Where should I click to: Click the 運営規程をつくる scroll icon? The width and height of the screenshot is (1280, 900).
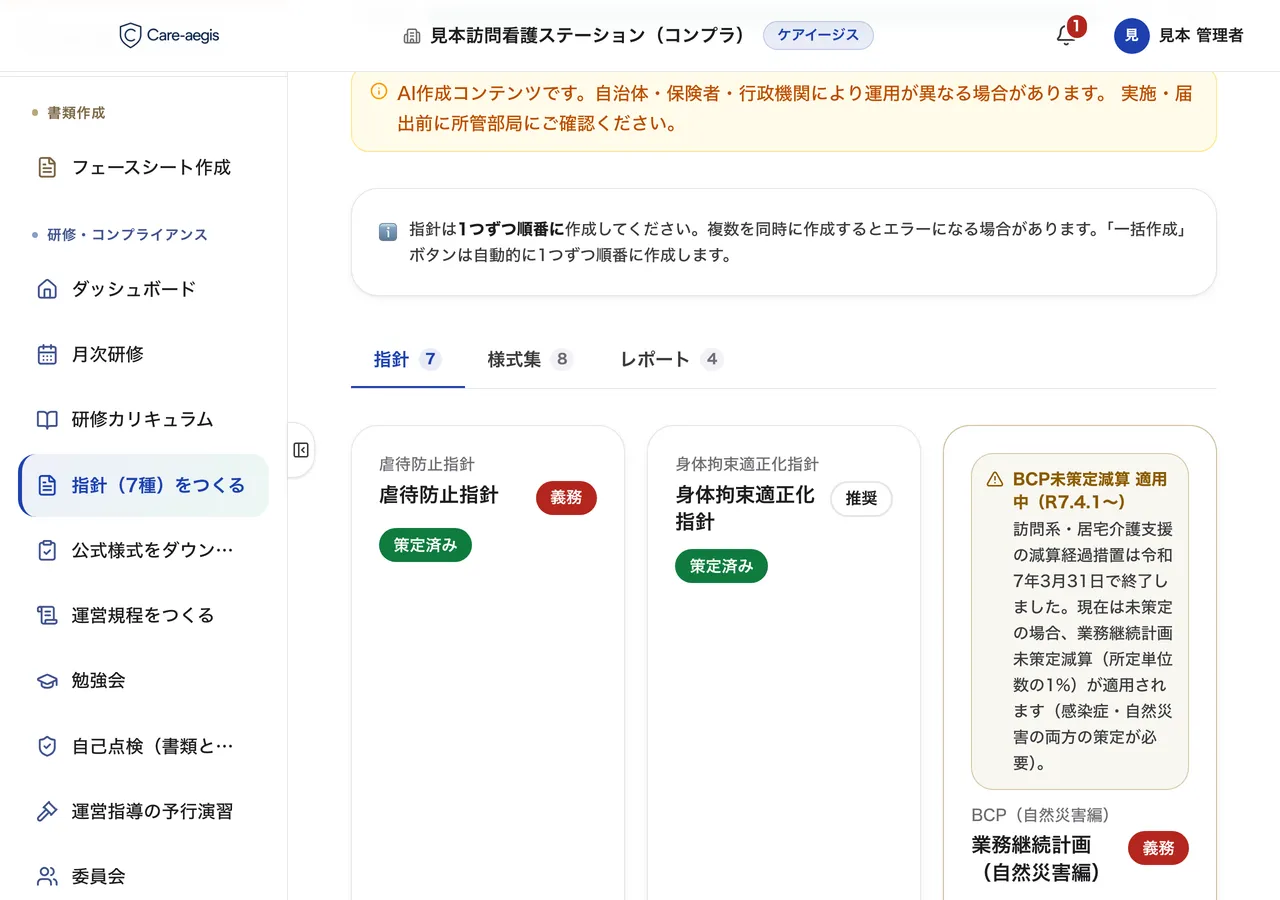click(47, 615)
